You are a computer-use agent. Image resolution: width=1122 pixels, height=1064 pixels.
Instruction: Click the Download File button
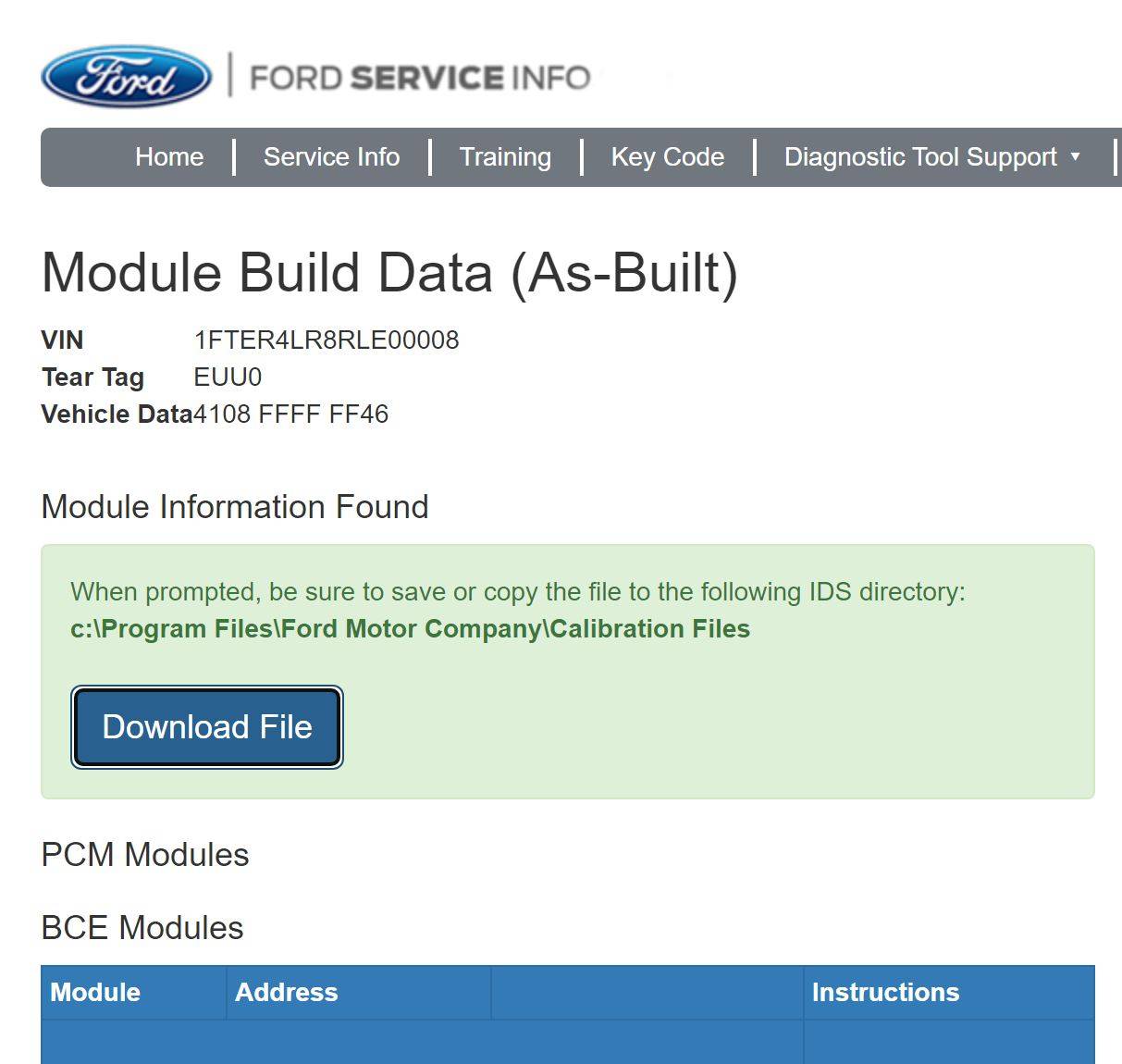click(x=207, y=727)
